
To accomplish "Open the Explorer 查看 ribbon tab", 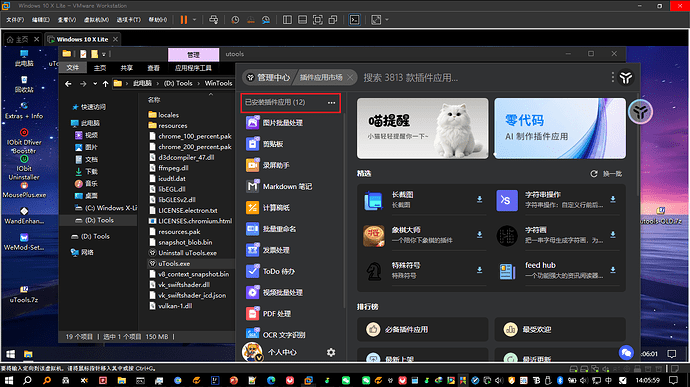I will (x=153, y=68).
